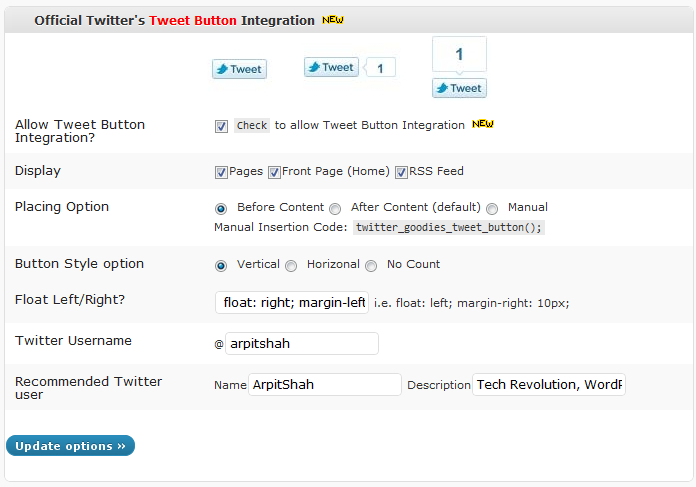
Task: Click the vertical Tweet button preview under the count box
Action: 459,88
